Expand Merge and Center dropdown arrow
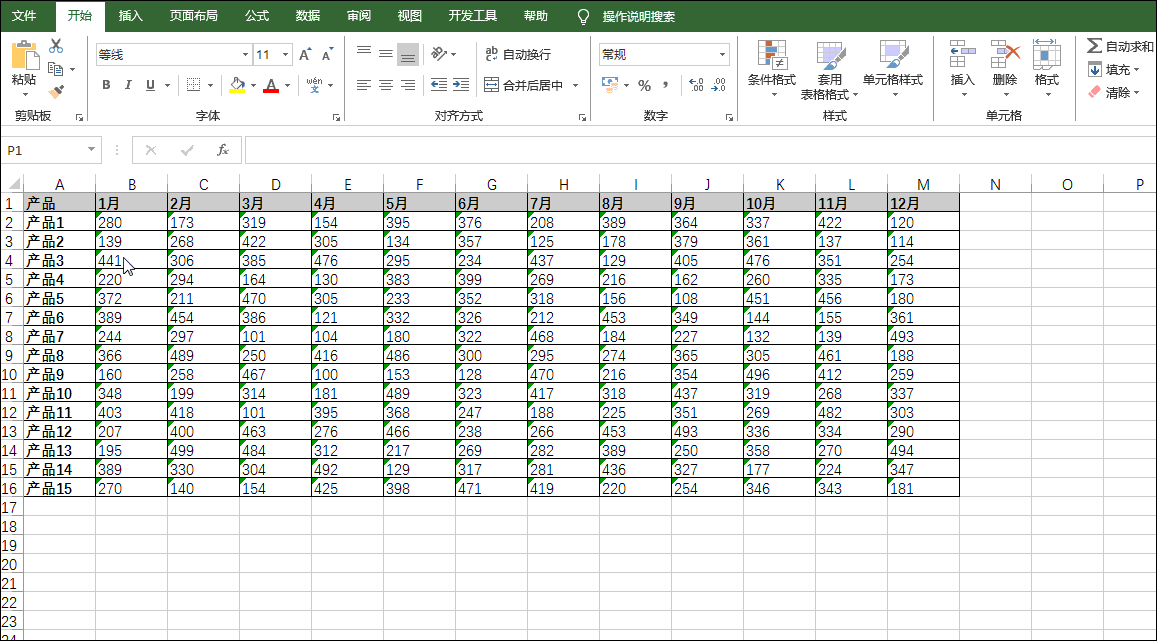Viewport: 1157px width, 641px height. click(x=576, y=86)
